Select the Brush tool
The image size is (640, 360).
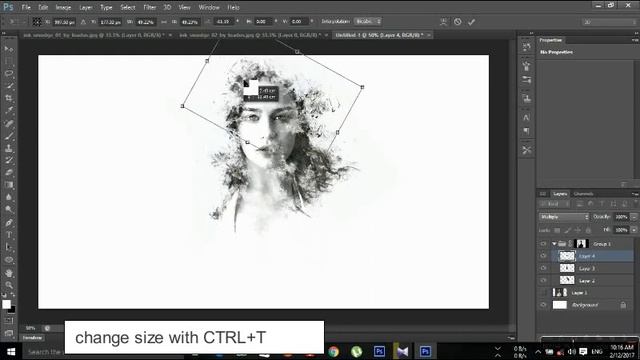pos(9,136)
